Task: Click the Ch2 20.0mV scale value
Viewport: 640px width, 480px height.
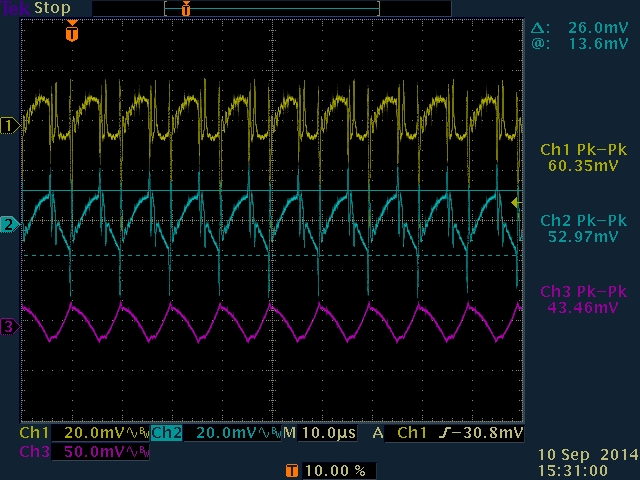Action: pos(233,433)
